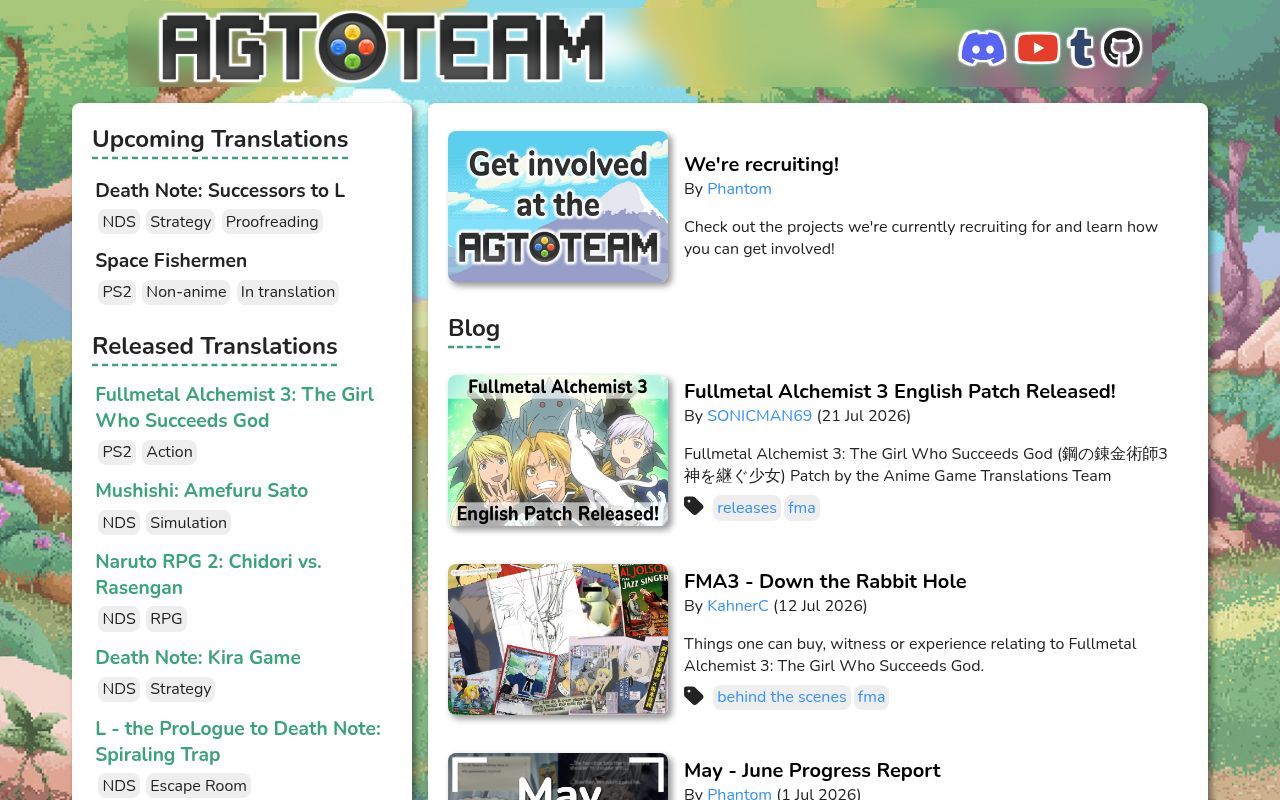Open Fullmetal Alchemist 3: The Girl Who Succeeds God
This screenshot has height=800, width=1280.
point(234,407)
